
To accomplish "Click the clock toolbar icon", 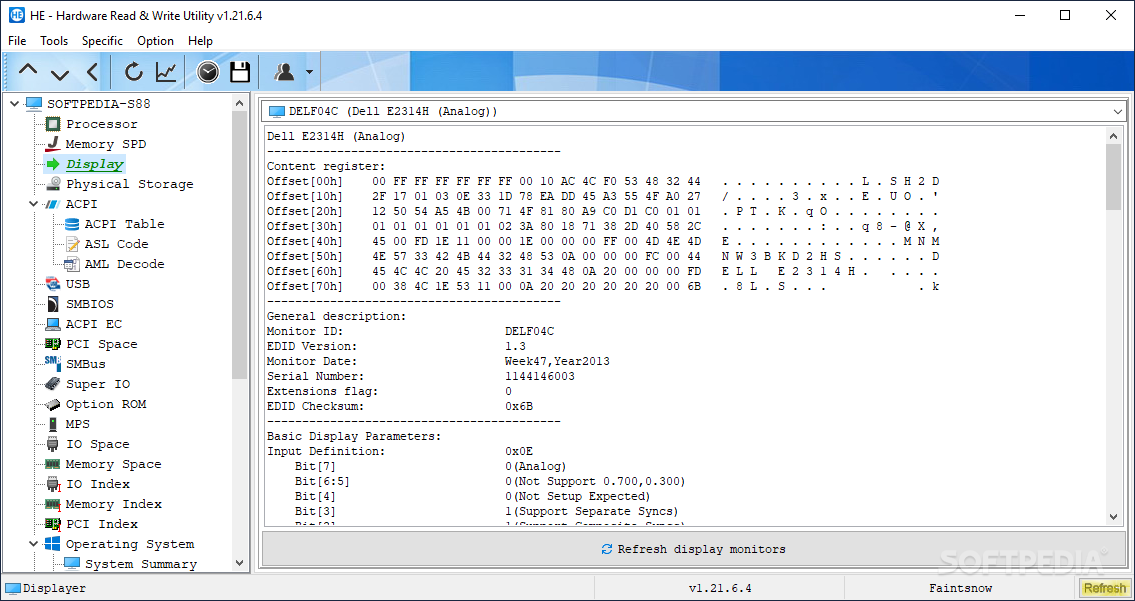I will [x=208, y=72].
